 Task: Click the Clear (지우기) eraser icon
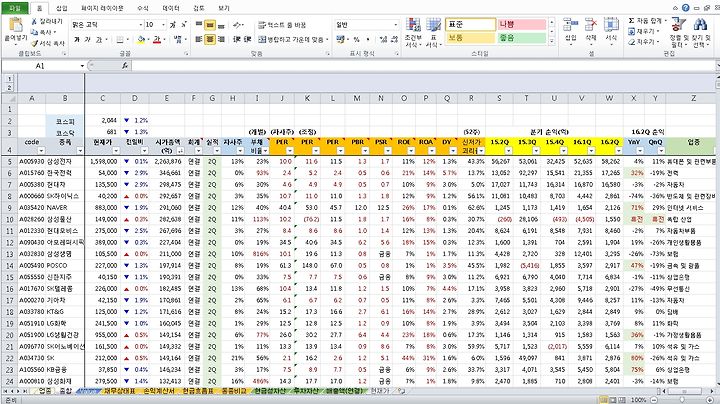click(x=631, y=42)
